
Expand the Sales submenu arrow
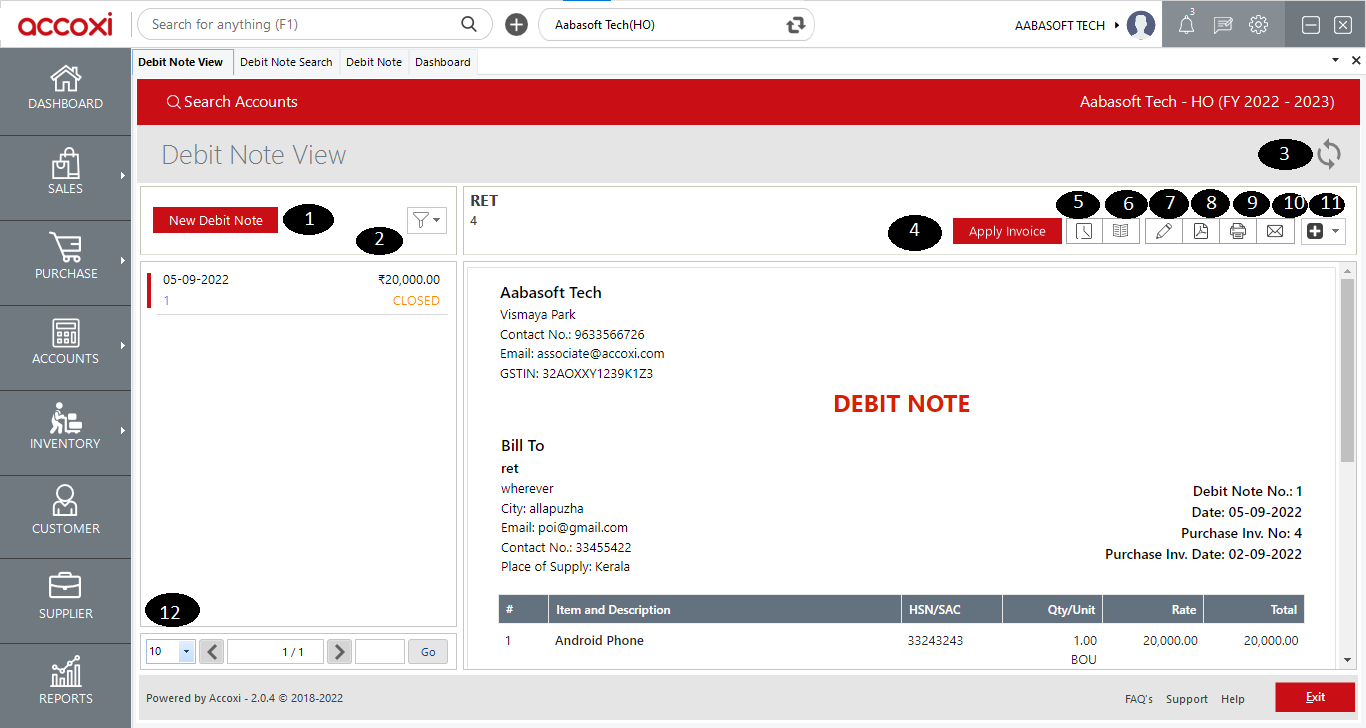[x=123, y=174]
